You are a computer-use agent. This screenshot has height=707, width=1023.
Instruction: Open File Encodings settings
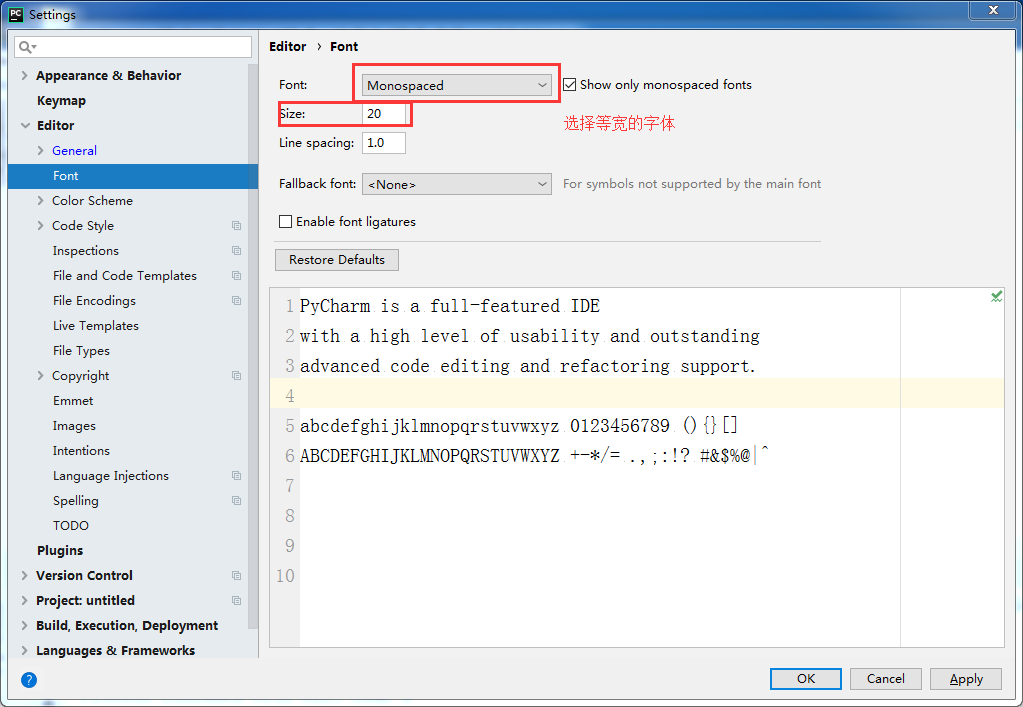[x=95, y=301]
